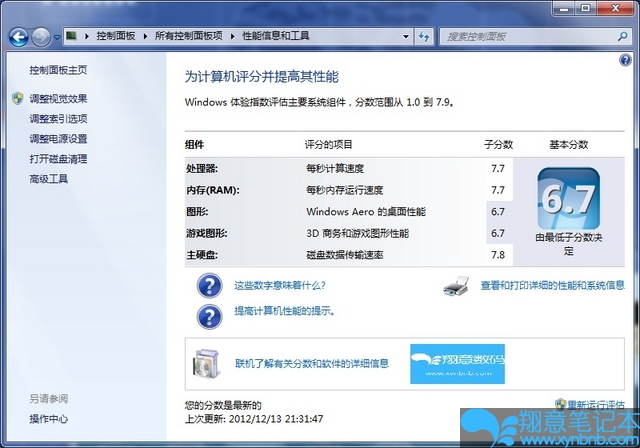This screenshot has width=640, height=448.
Task: Click the refresh button in address bar
Action: coord(424,37)
